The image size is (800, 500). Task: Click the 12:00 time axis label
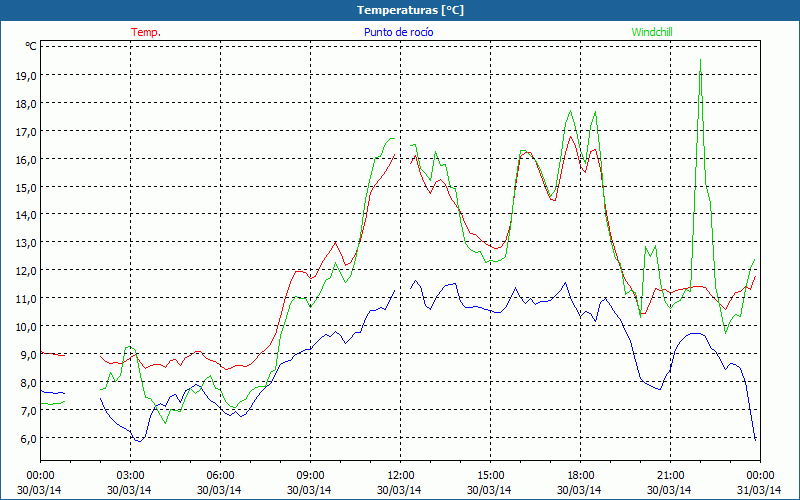pyautogui.click(x=401, y=476)
